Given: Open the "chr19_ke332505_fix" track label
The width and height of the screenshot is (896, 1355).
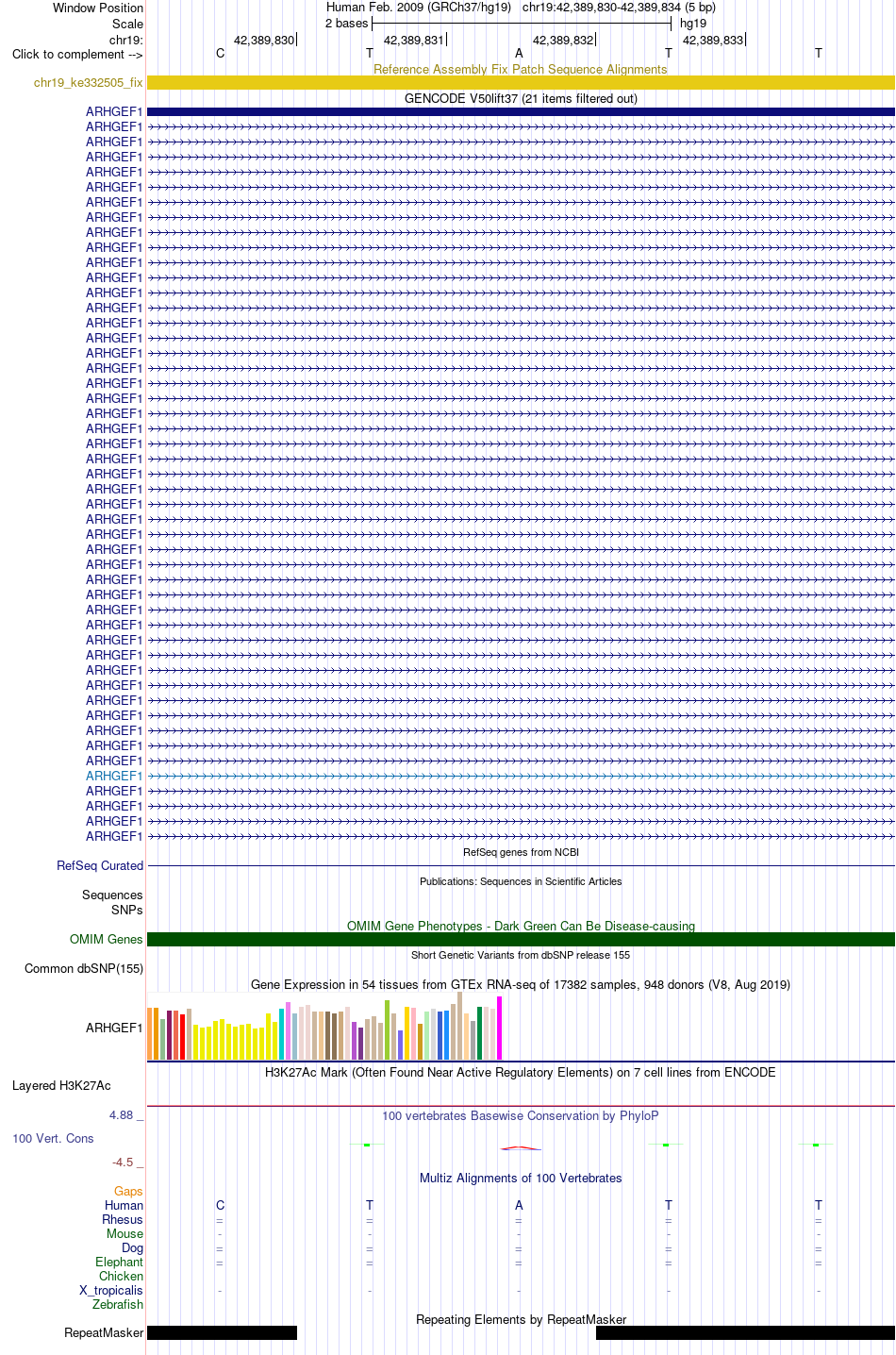Looking at the screenshot, I should [89, 83].
